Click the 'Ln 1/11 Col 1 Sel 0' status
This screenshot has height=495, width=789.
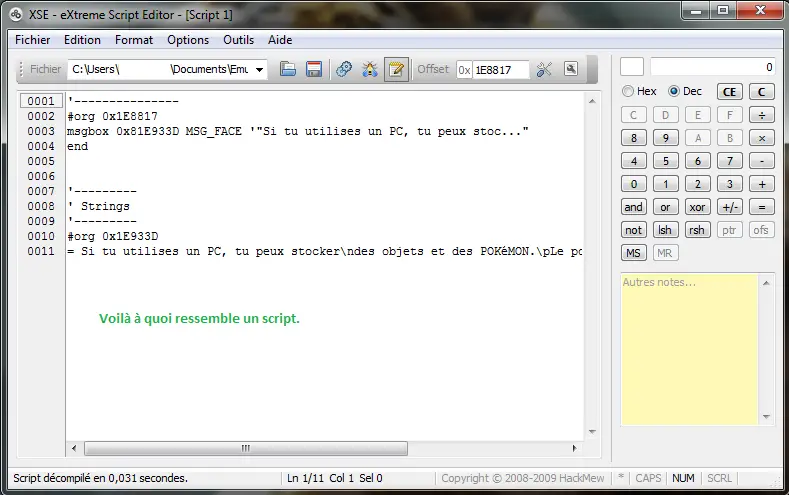pos(335,478)
